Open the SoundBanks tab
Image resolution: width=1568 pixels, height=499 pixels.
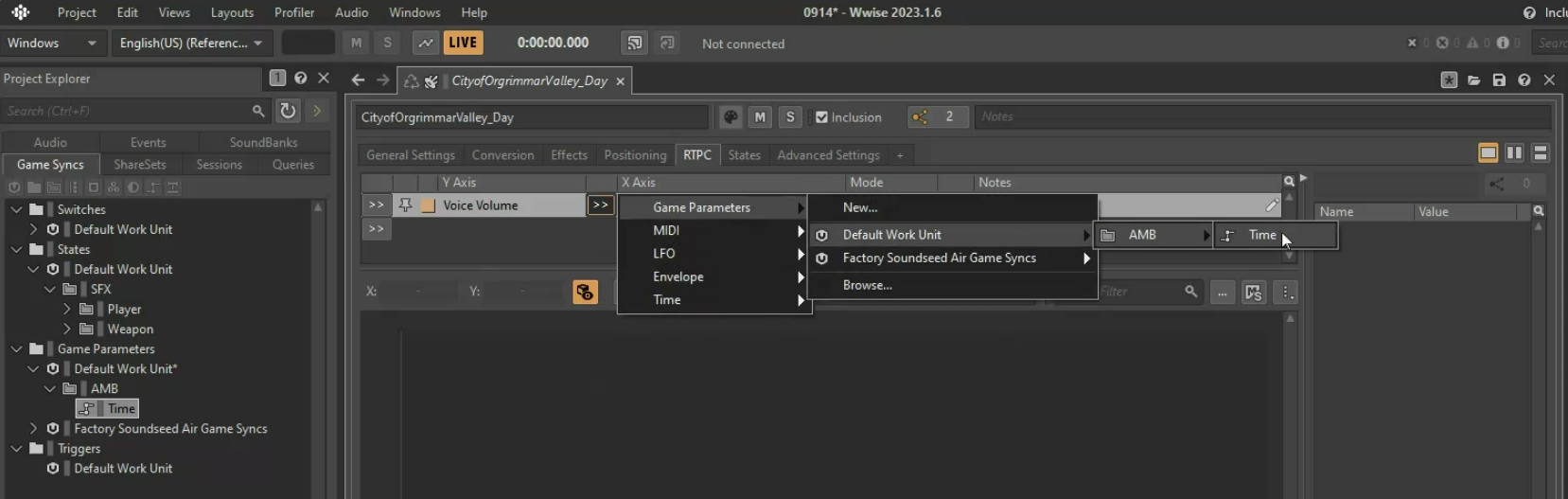[263, 142]
